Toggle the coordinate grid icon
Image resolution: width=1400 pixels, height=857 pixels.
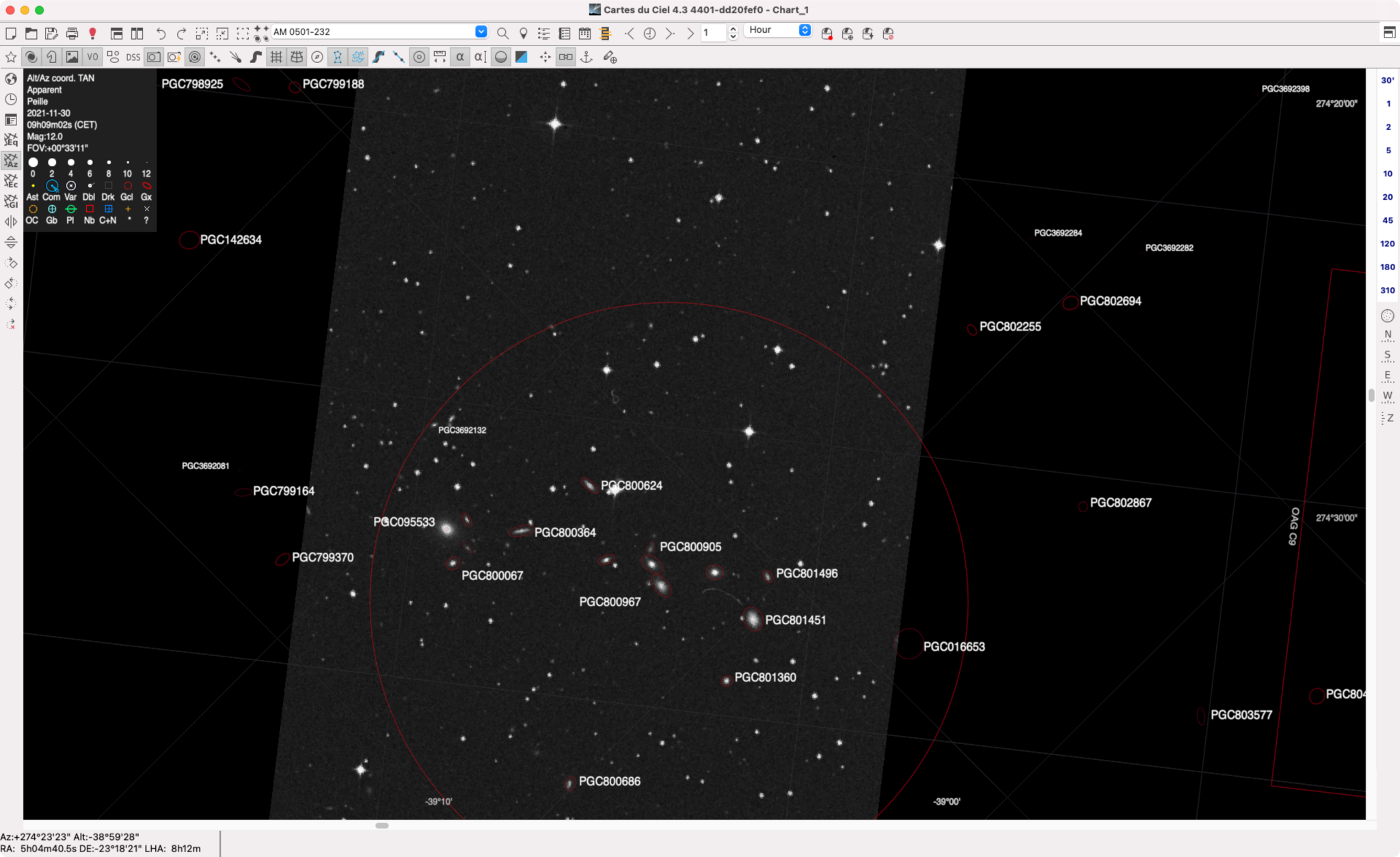tap(276, 57)
